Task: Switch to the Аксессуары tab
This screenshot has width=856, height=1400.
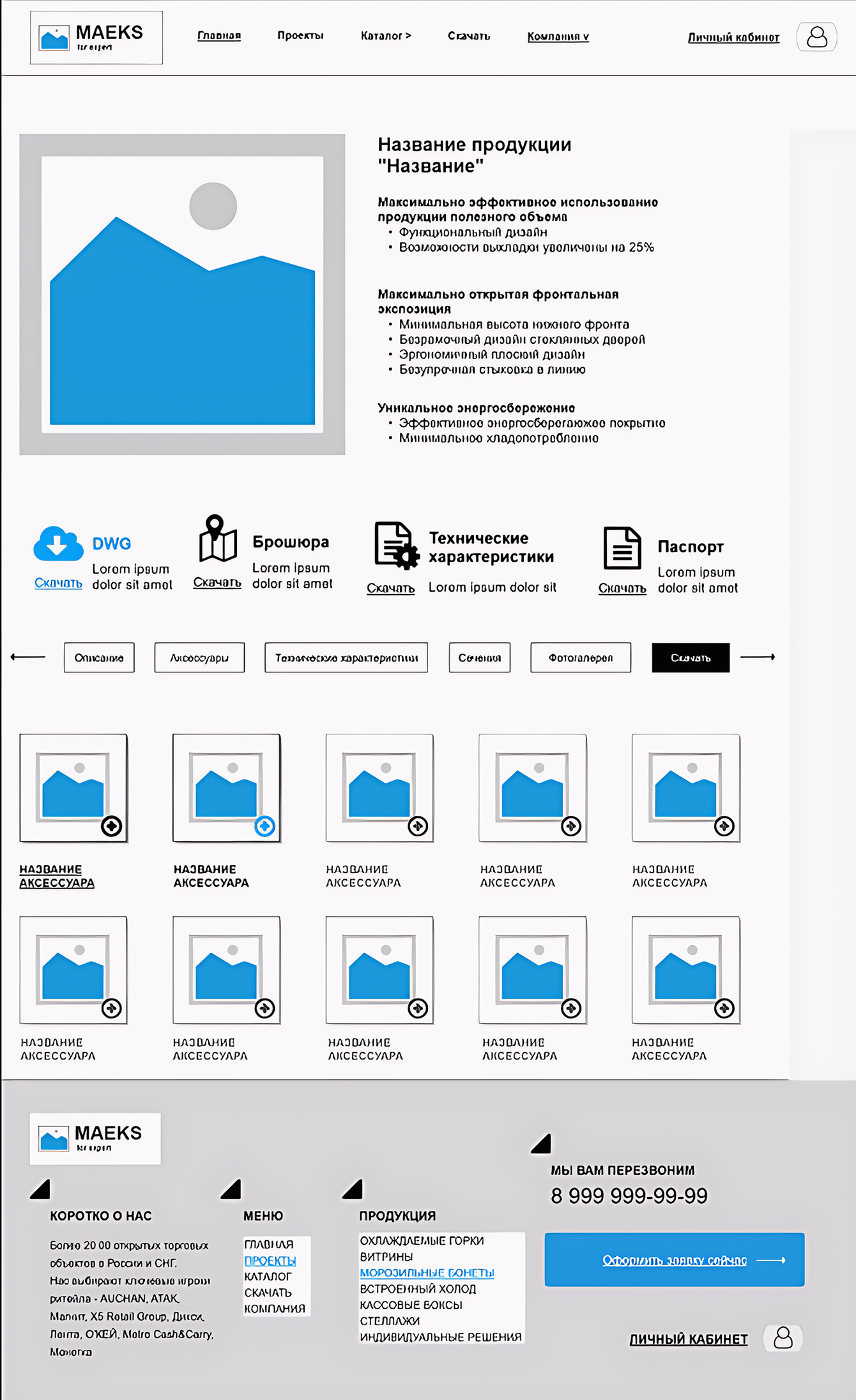Action: [199, 658]
